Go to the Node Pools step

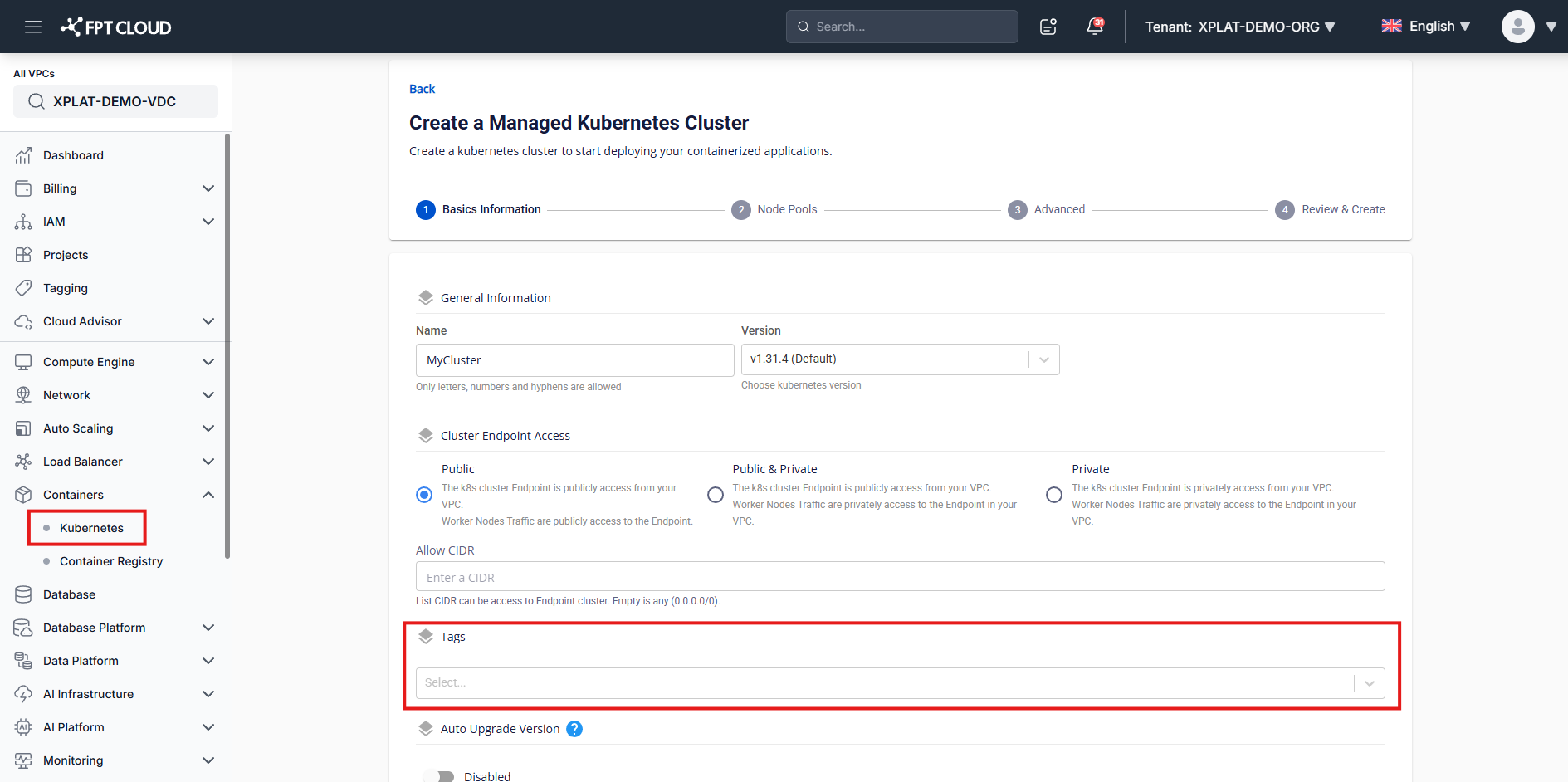pyautogui.click(x=774, y=209)
